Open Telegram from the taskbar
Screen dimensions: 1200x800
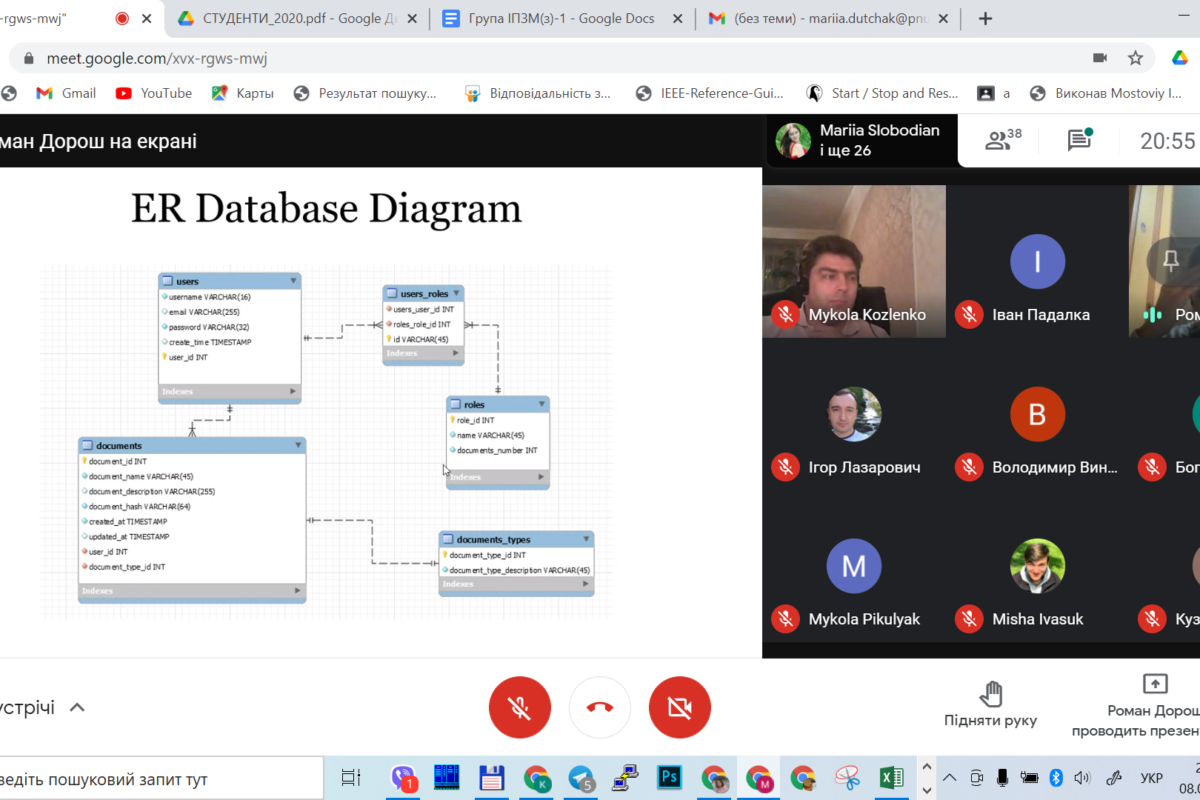[581, 777]
